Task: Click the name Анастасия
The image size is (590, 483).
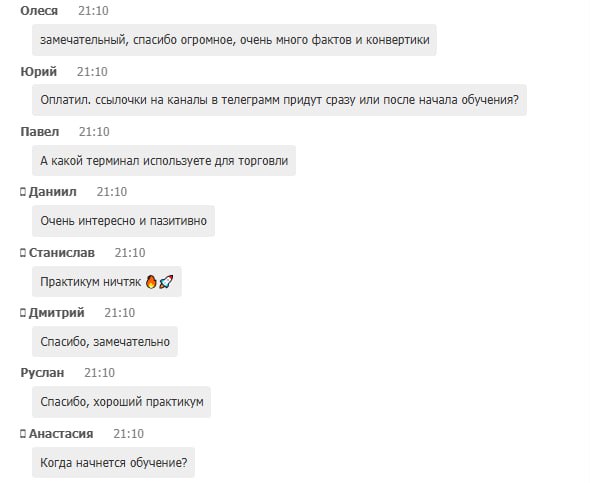Action: point(61,434)
